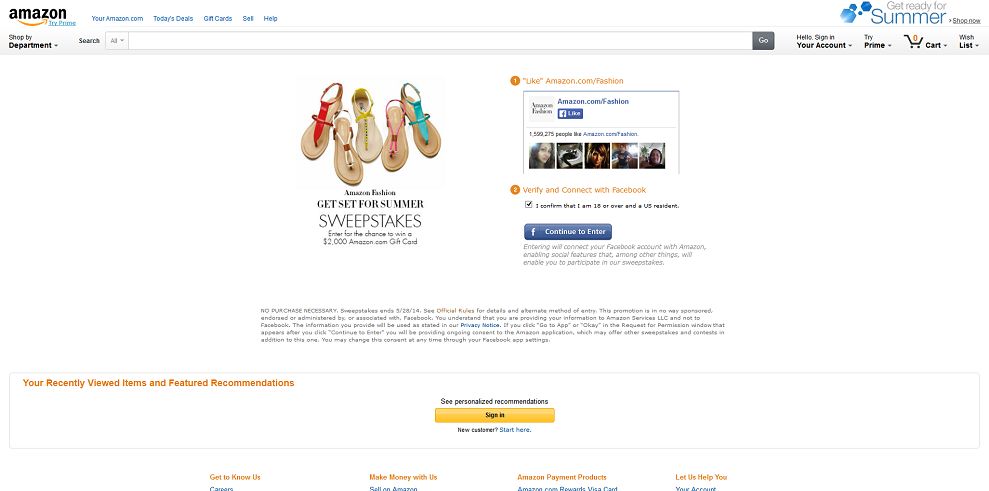Open Today's Deals in top navigation

(x=173, y=19)
